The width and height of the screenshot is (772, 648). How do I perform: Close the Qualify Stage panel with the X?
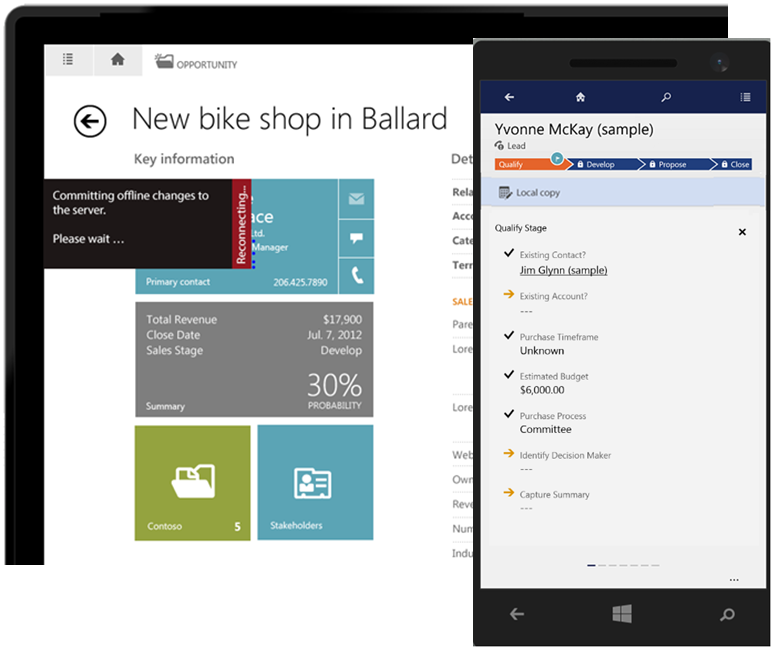pyautogui.click(x=742, y=232)
